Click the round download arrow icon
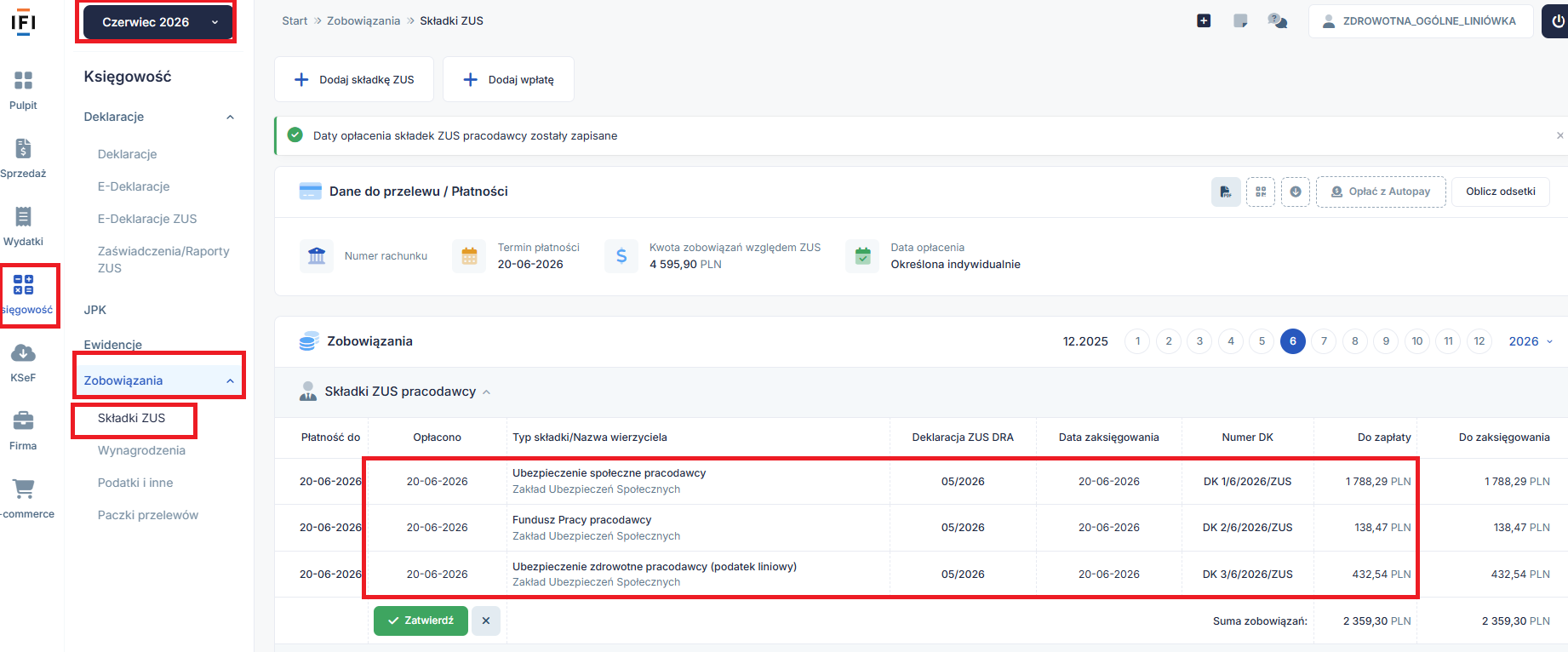1568x652 pixels. [x=1296, y=192]
